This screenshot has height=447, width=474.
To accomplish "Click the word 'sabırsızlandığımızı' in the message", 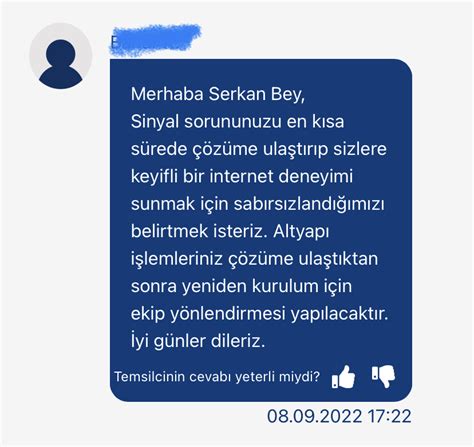I will (x=309, y=204).
